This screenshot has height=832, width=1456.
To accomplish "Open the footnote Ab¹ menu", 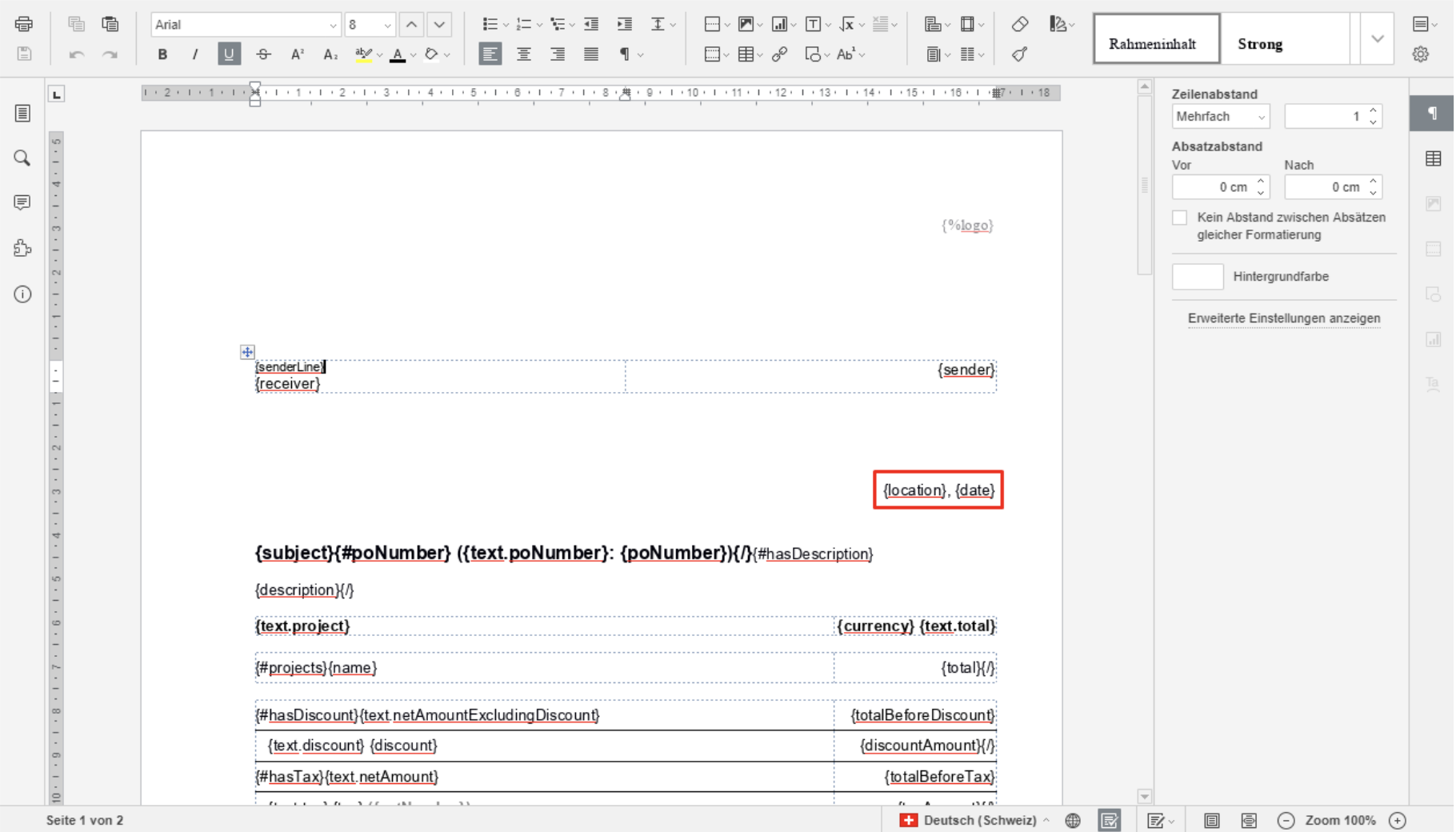I will click(x=850, y=54).
